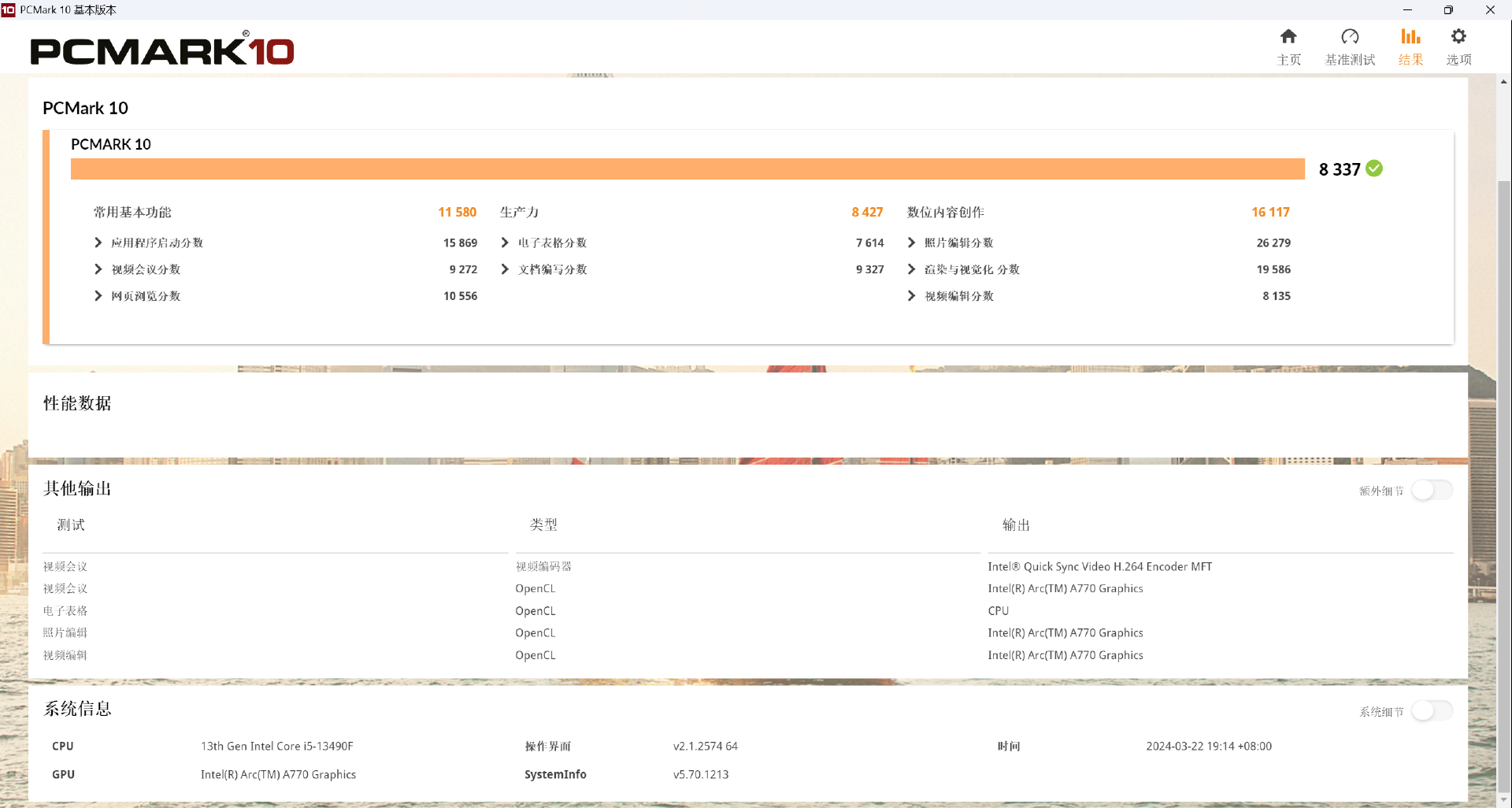This screenshot has width=1512, height=808.
Task: Click the 电子表格 test row
Action: pyautogui.click(x=65, y=610)
